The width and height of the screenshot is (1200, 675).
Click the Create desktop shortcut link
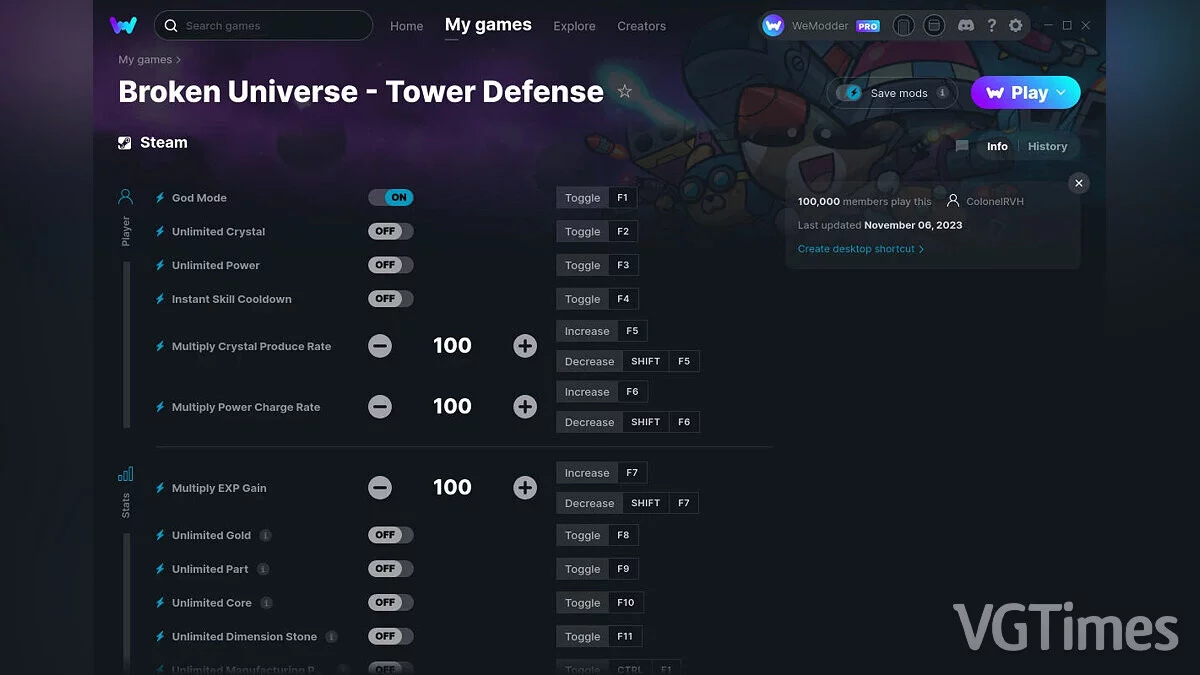860,248
